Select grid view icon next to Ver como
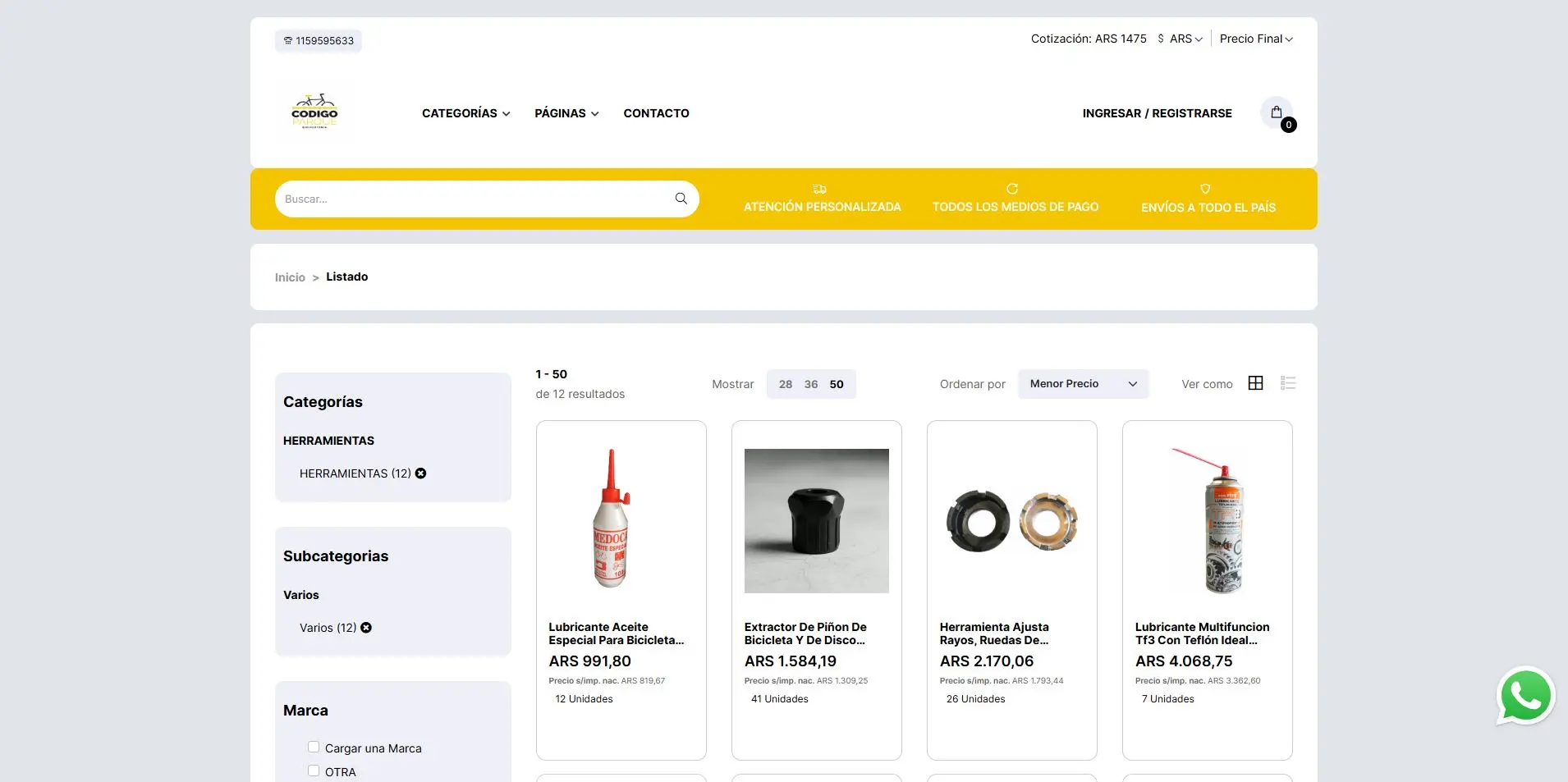Screen dimensions: 1568x782 pos(1254,383)
